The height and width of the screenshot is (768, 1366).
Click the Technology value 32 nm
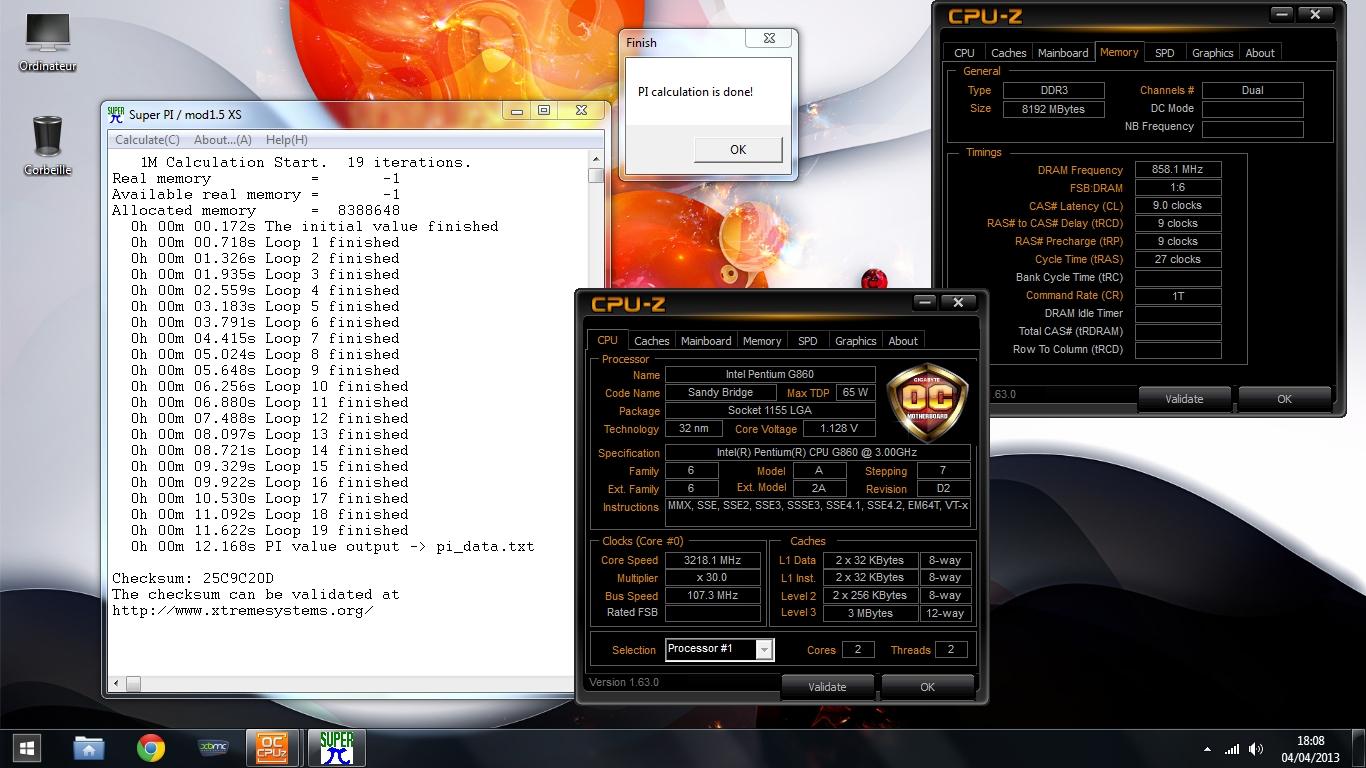pyautogui.click(x=693, y=429)
